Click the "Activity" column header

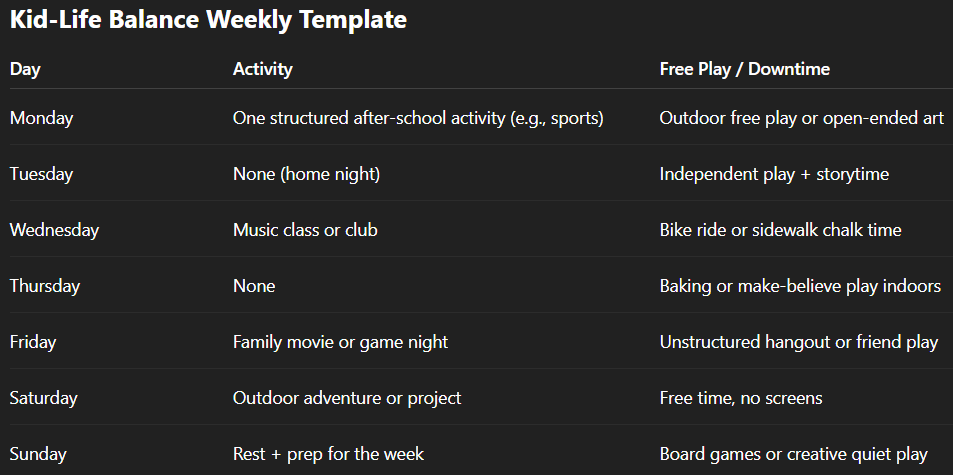pos(262,69)
